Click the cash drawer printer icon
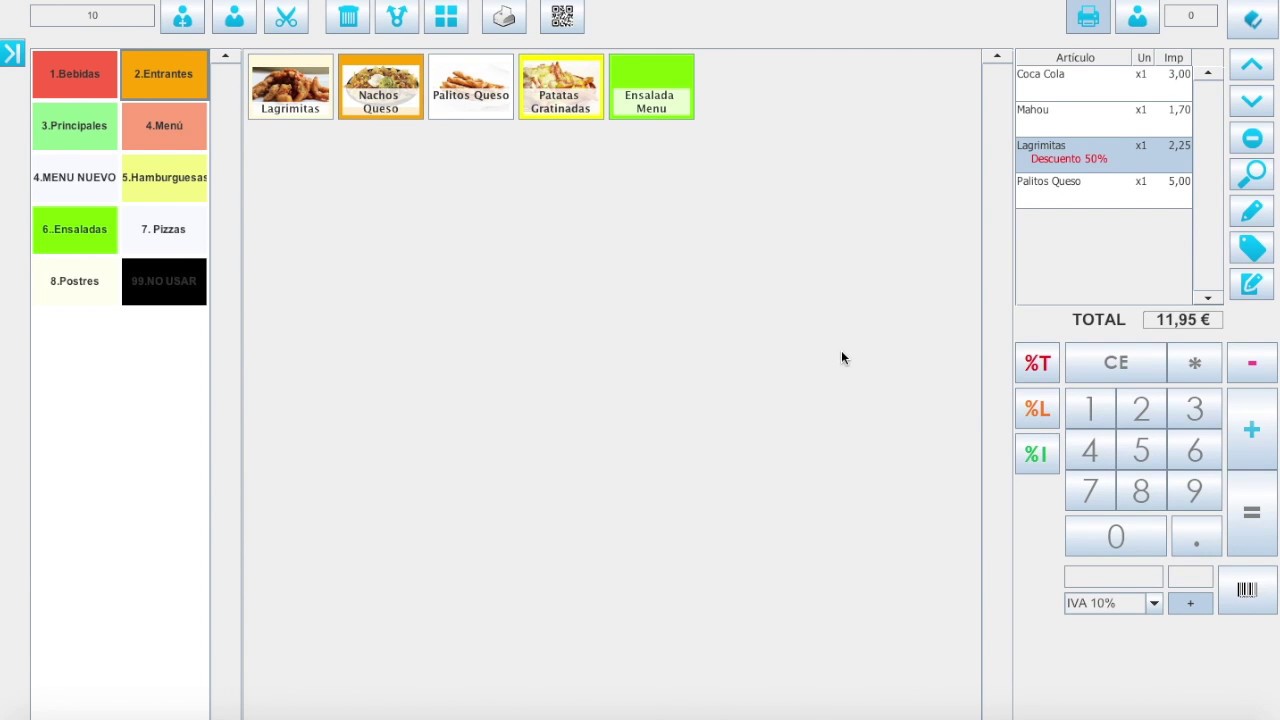Viewport: 1280px width, 720px height. [504, 16]
